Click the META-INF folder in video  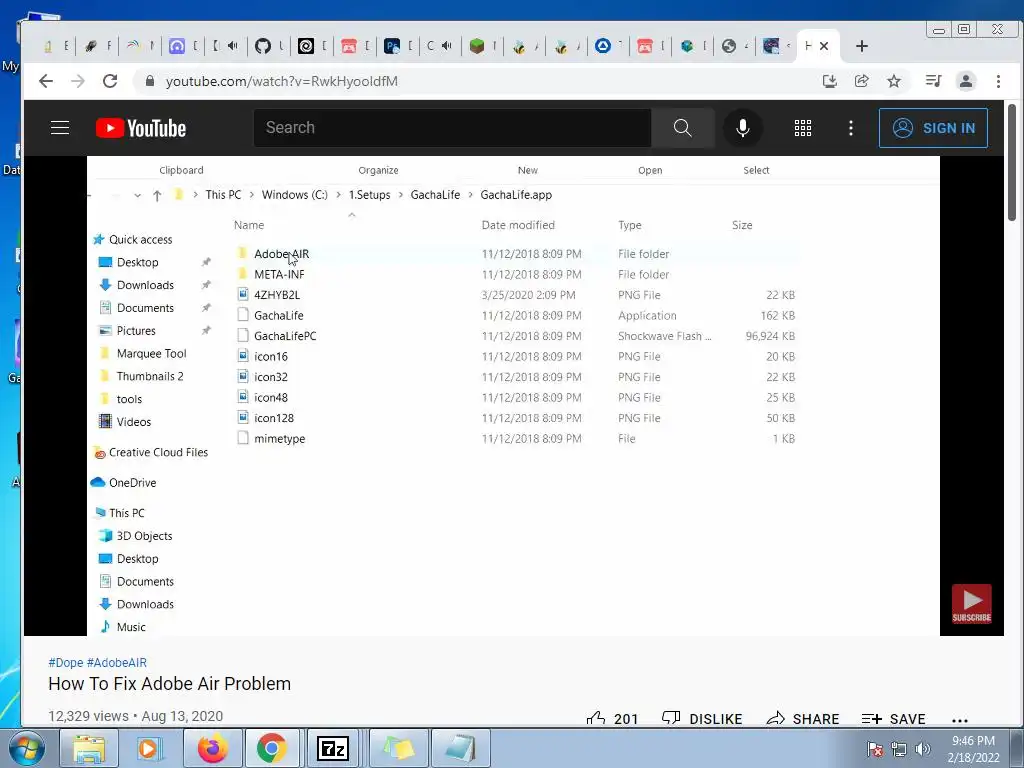(x=279, y=274)
